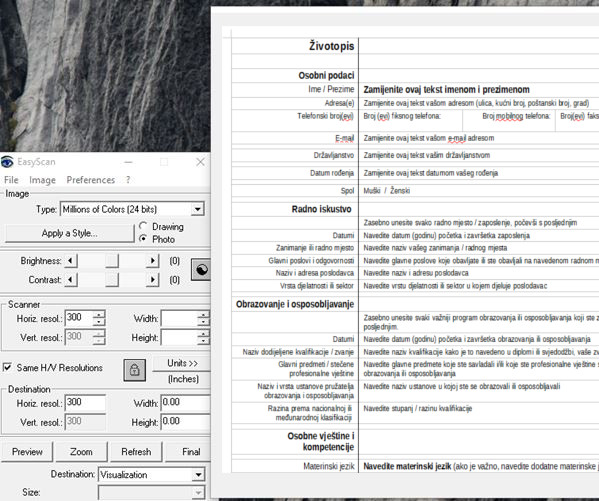The image size is (599, 501).
Task: Click the invert/negative circle icon button
Action: (201, 270)
